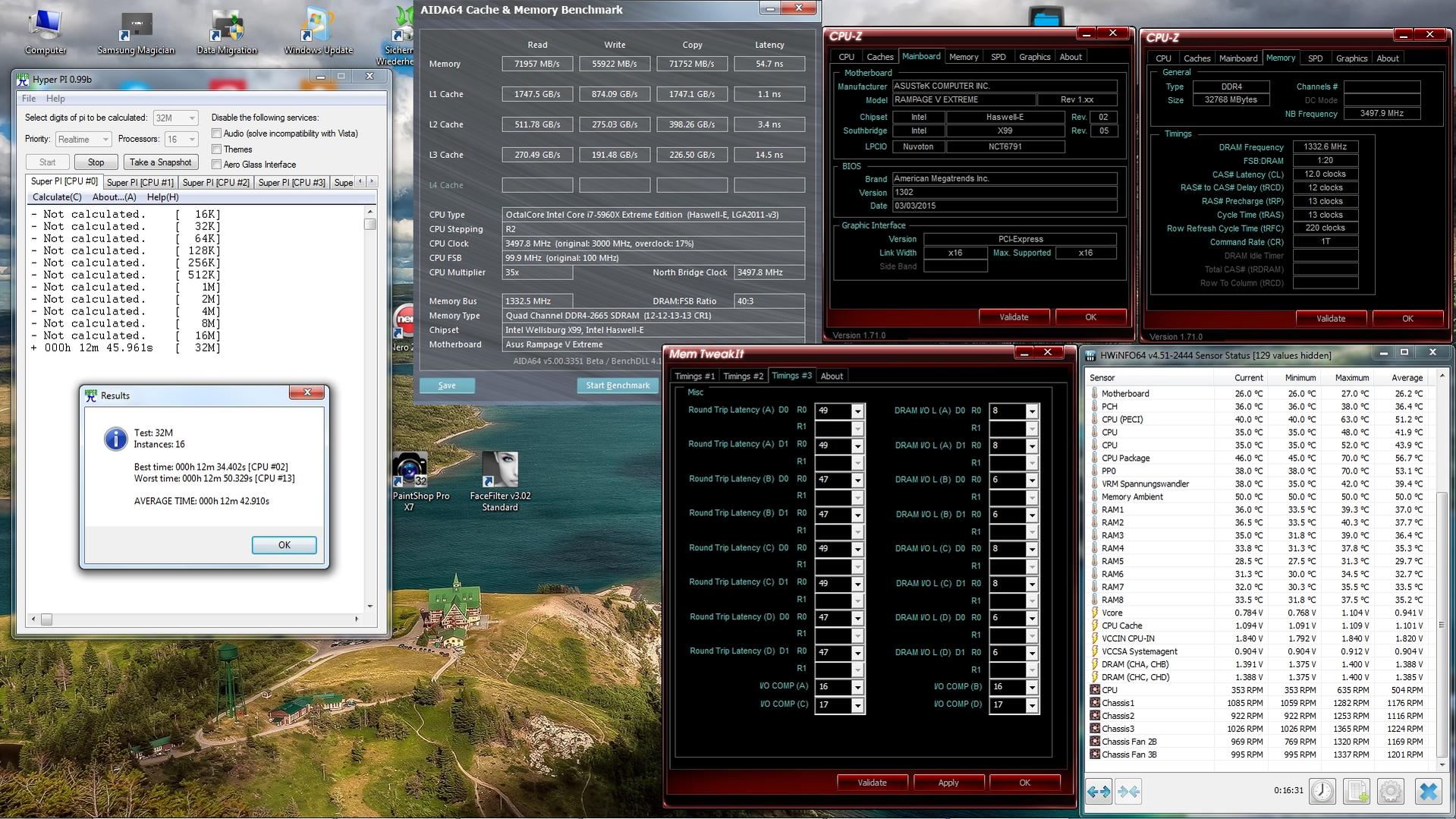The image size is (1456, 819).
Task: Open the Processors dropdown showing 16
Action: 181,140
